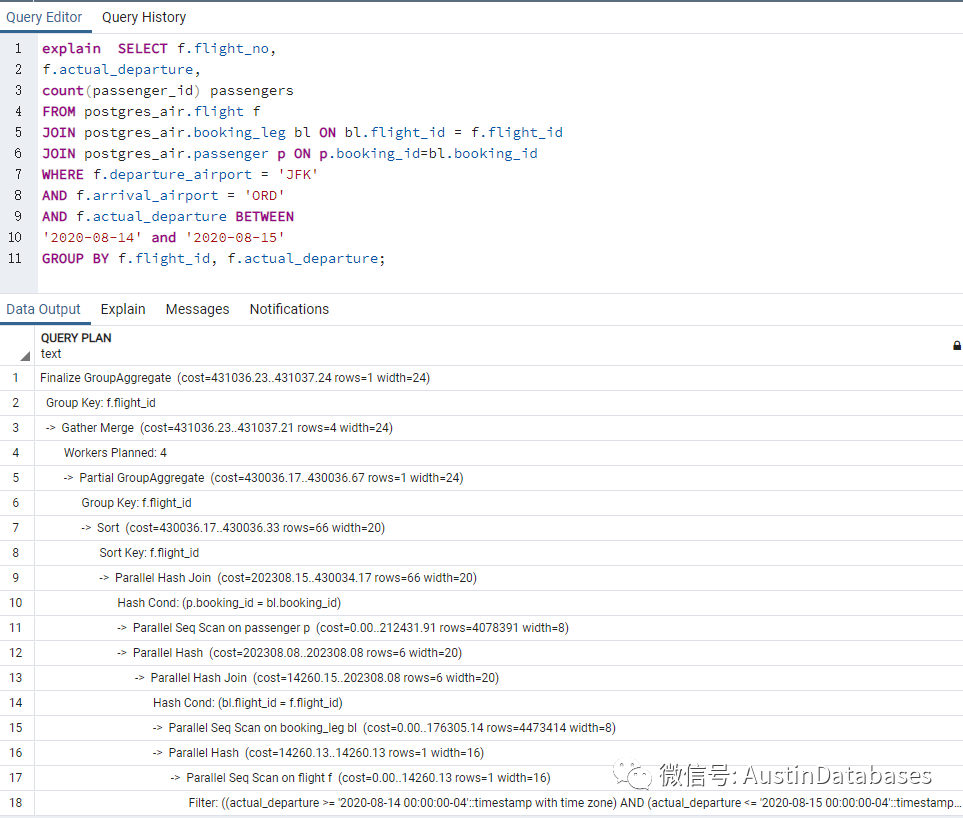Viewport: 963px width, 818px height.
Task: Select the 'Partial GroupAggregate' plan row
Action: 499,478
